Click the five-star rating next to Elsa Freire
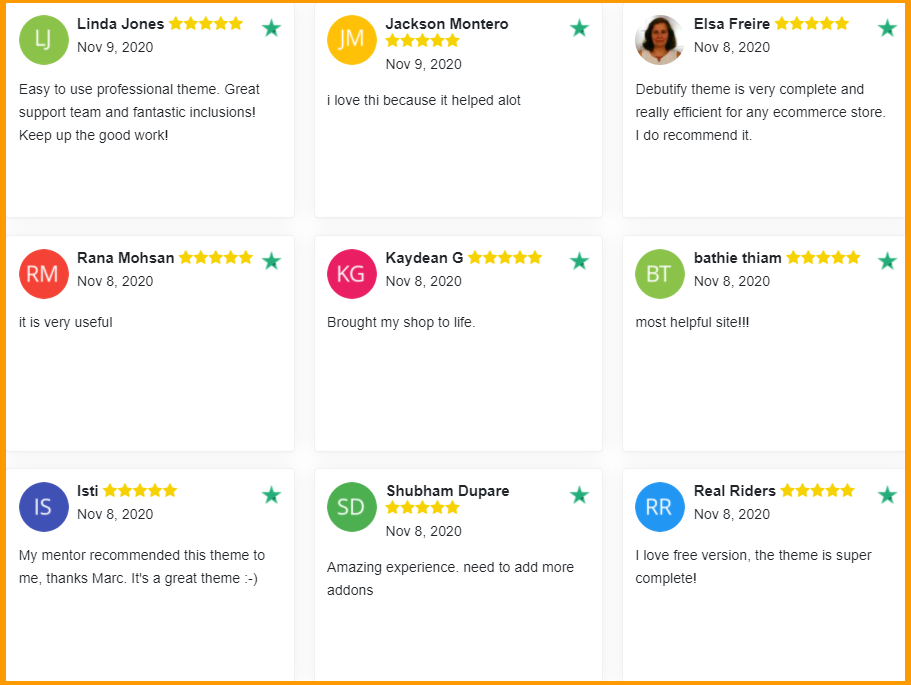 pyautogui.click(x=811, y=24)
